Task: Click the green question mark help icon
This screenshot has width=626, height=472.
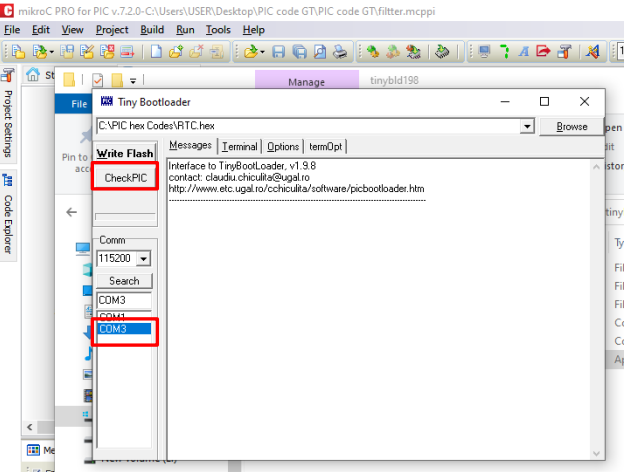Action: (504, 51)
